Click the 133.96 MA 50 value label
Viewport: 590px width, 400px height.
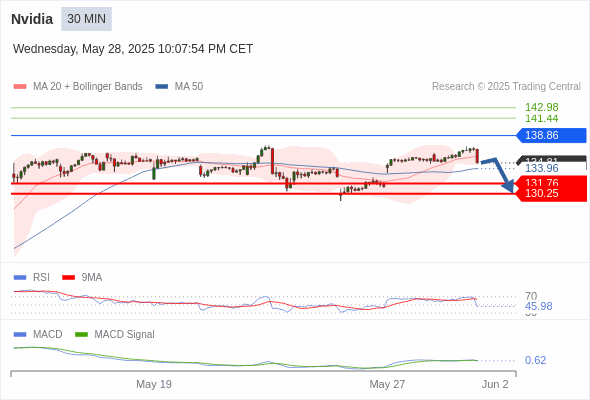click(541, 168)
